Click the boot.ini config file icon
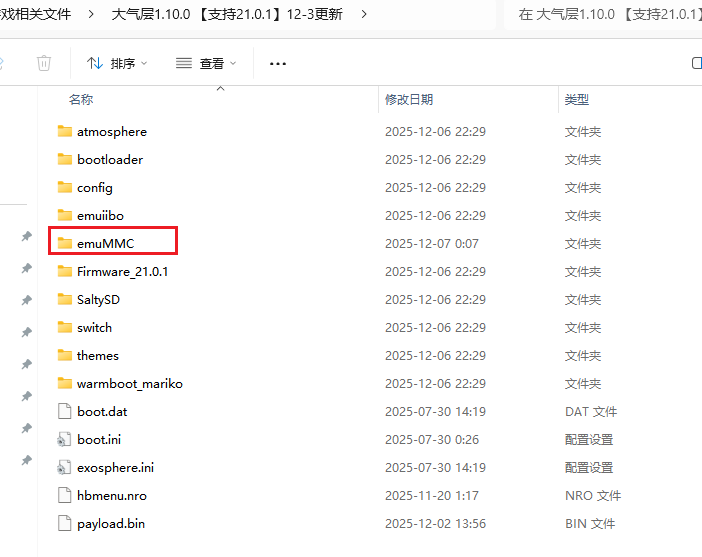The height and width of the screenshot is (557, 702). [x=65, y=439]
